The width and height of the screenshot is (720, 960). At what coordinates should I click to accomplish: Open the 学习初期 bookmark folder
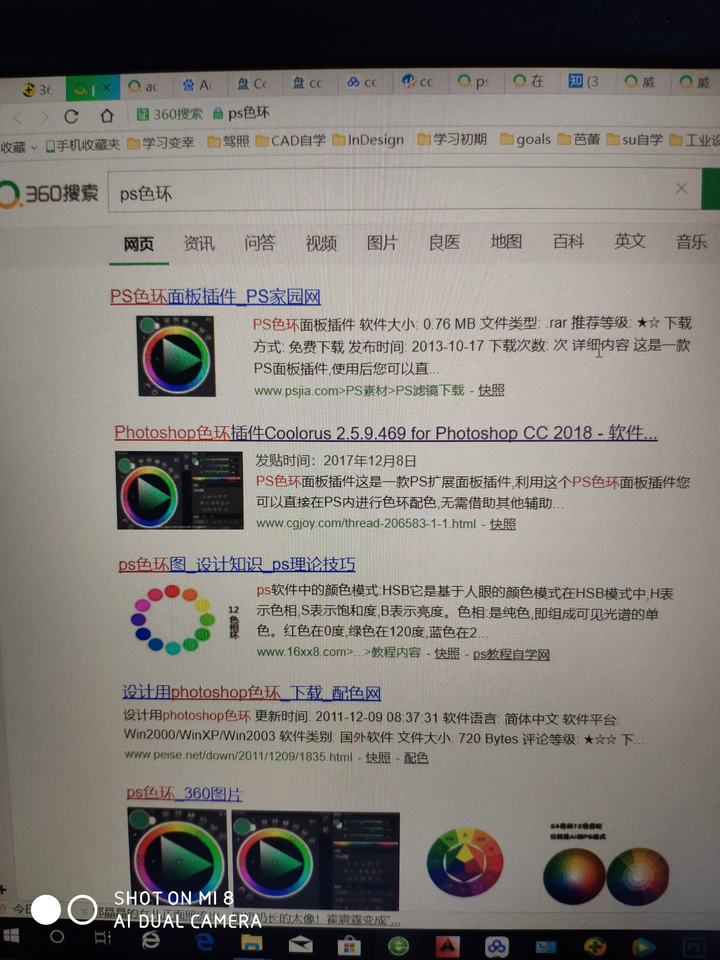(x=452, y=139)
